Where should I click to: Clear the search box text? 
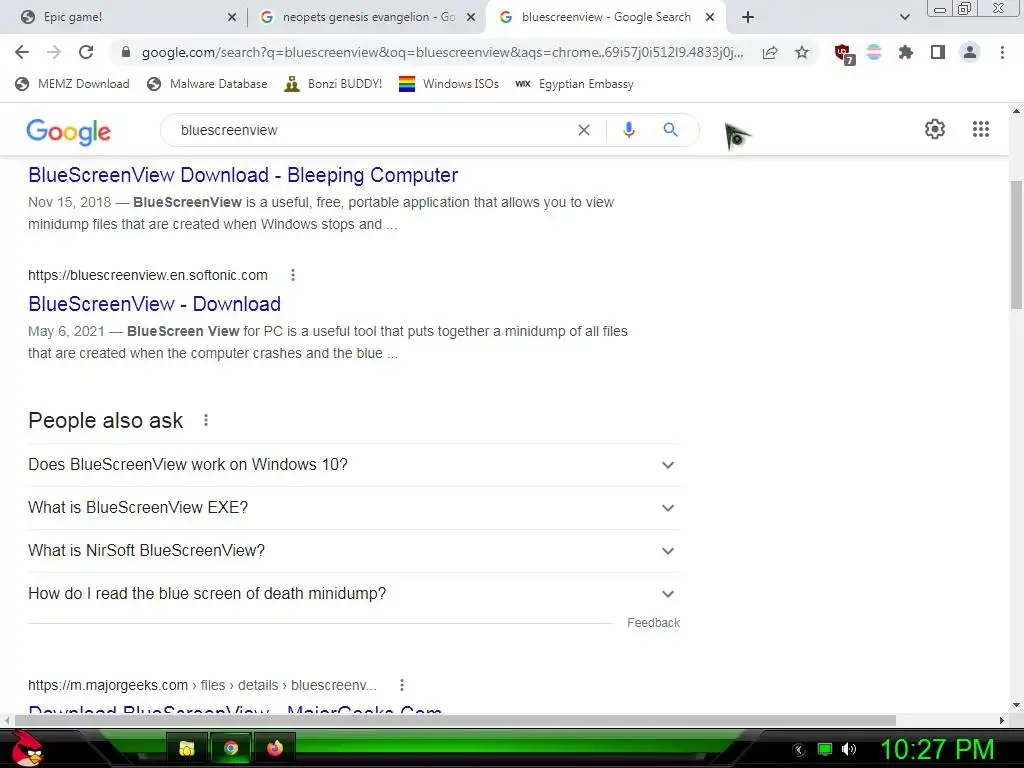(x=584, y=130)
